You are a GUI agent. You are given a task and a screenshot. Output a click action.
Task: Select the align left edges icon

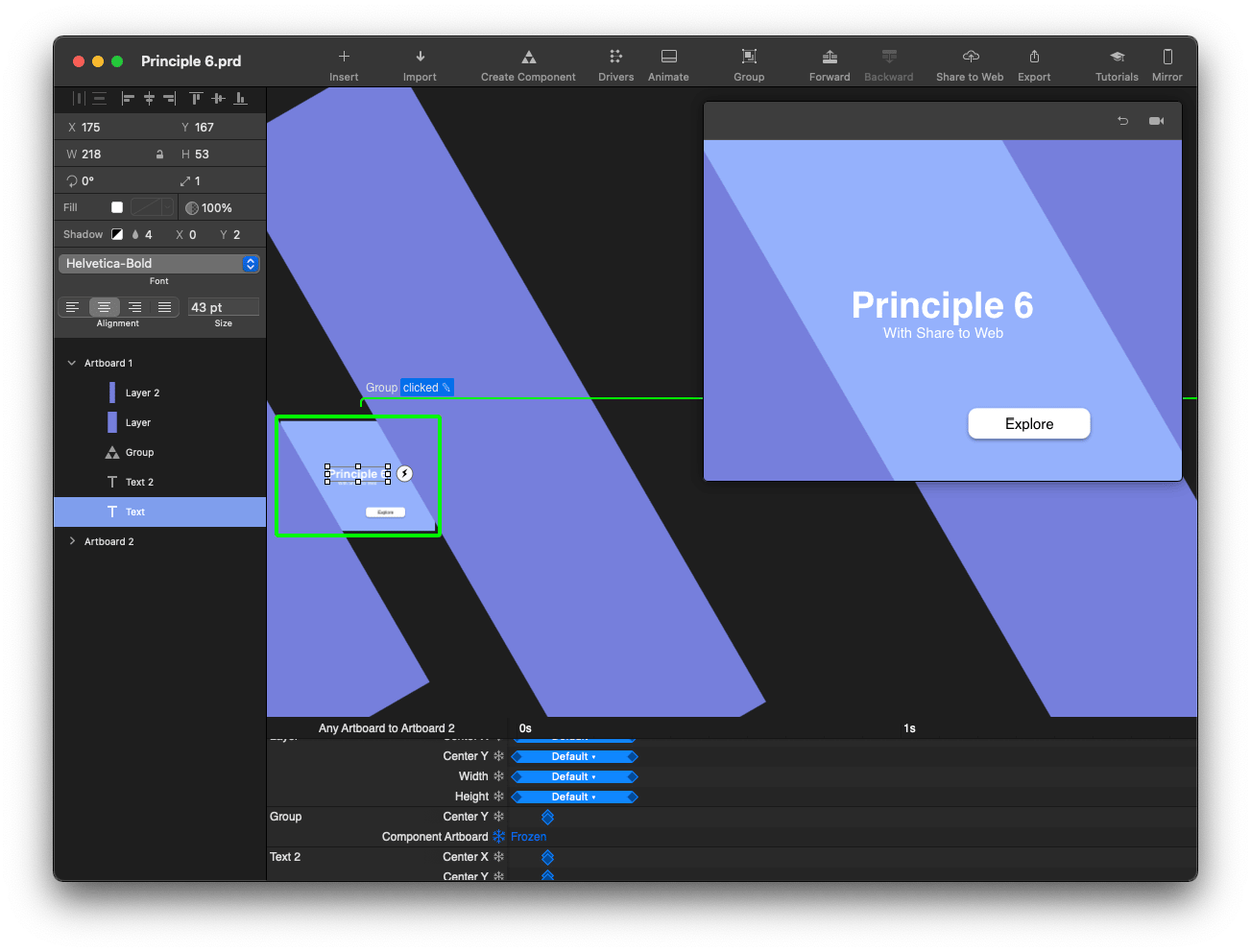click(128, 98)
